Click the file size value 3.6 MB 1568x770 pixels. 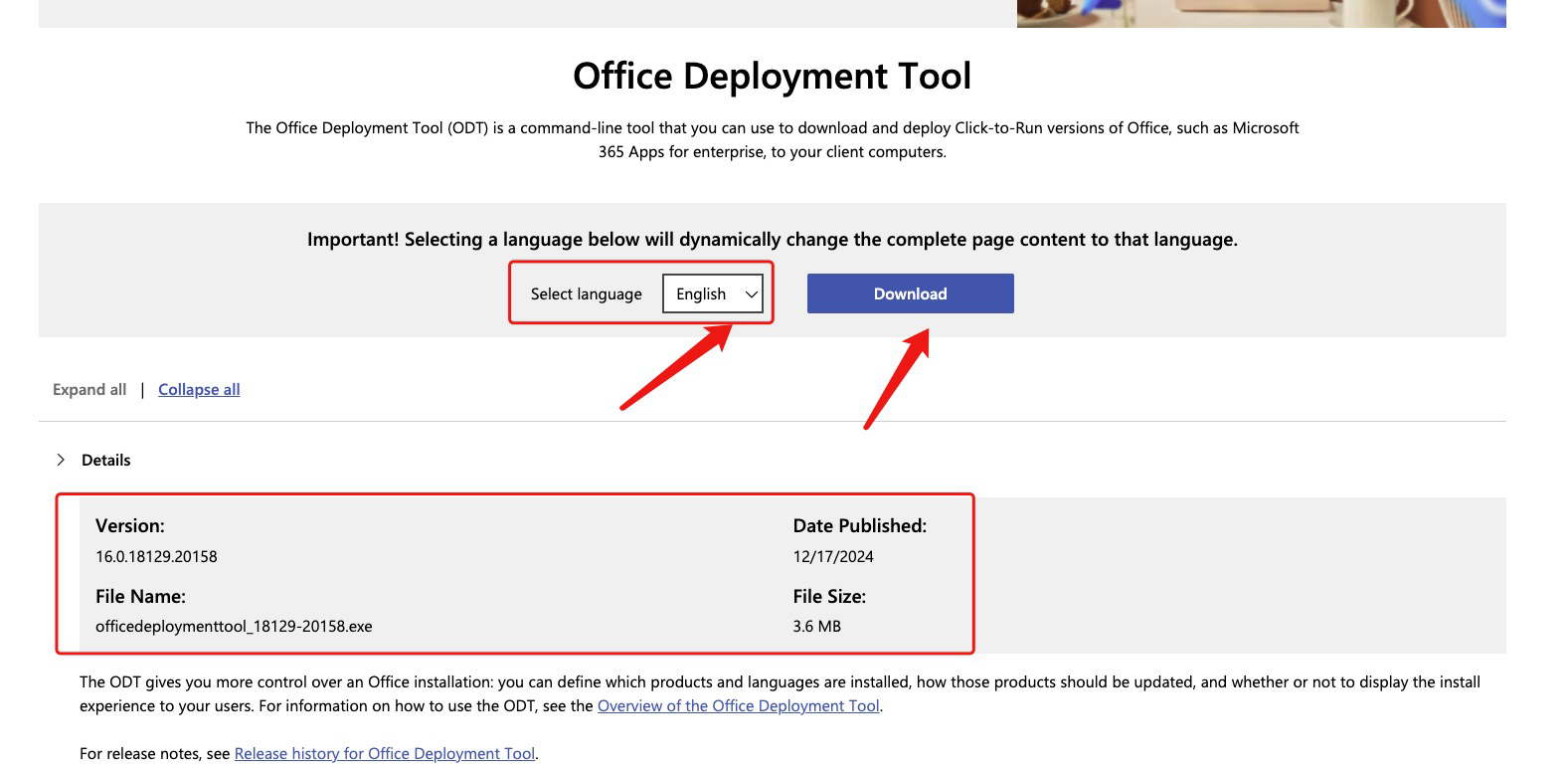coord(817,626)
